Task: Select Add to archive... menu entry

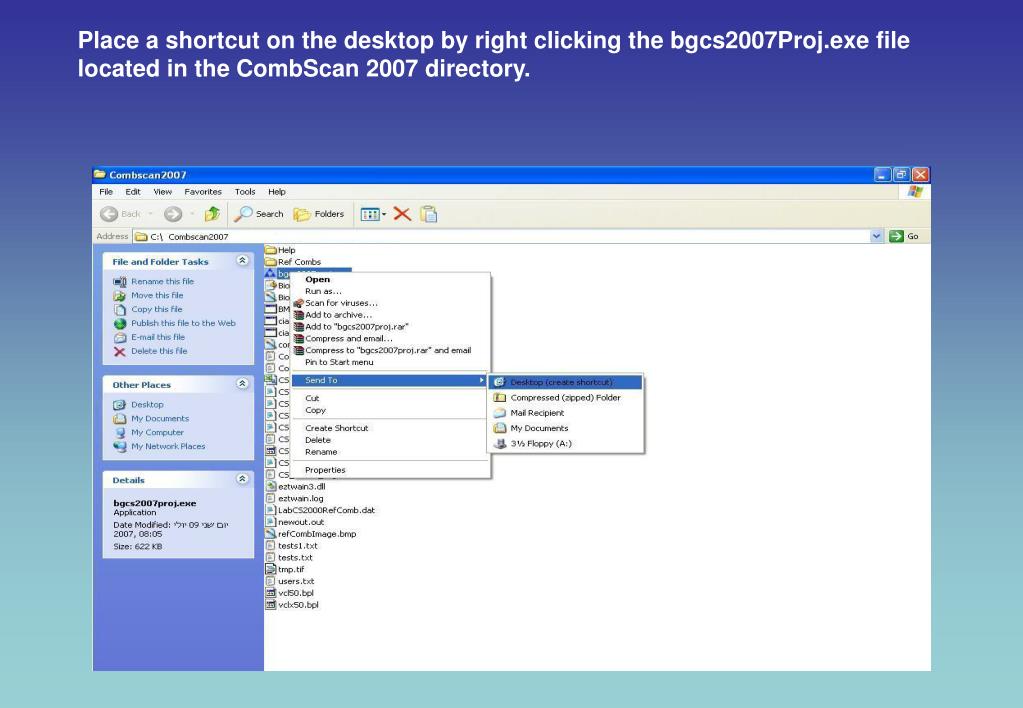Action: 390,315
